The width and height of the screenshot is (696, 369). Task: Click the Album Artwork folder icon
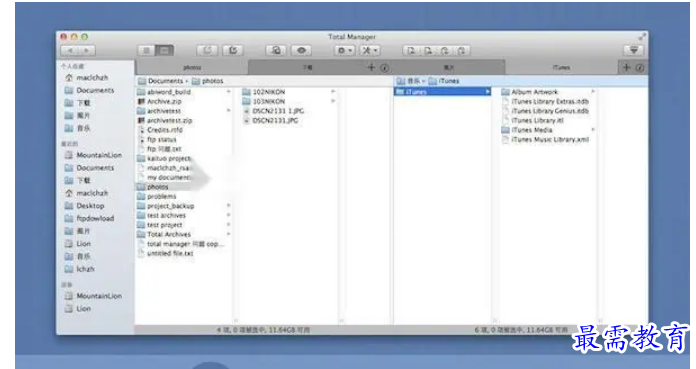coord(506,92)
